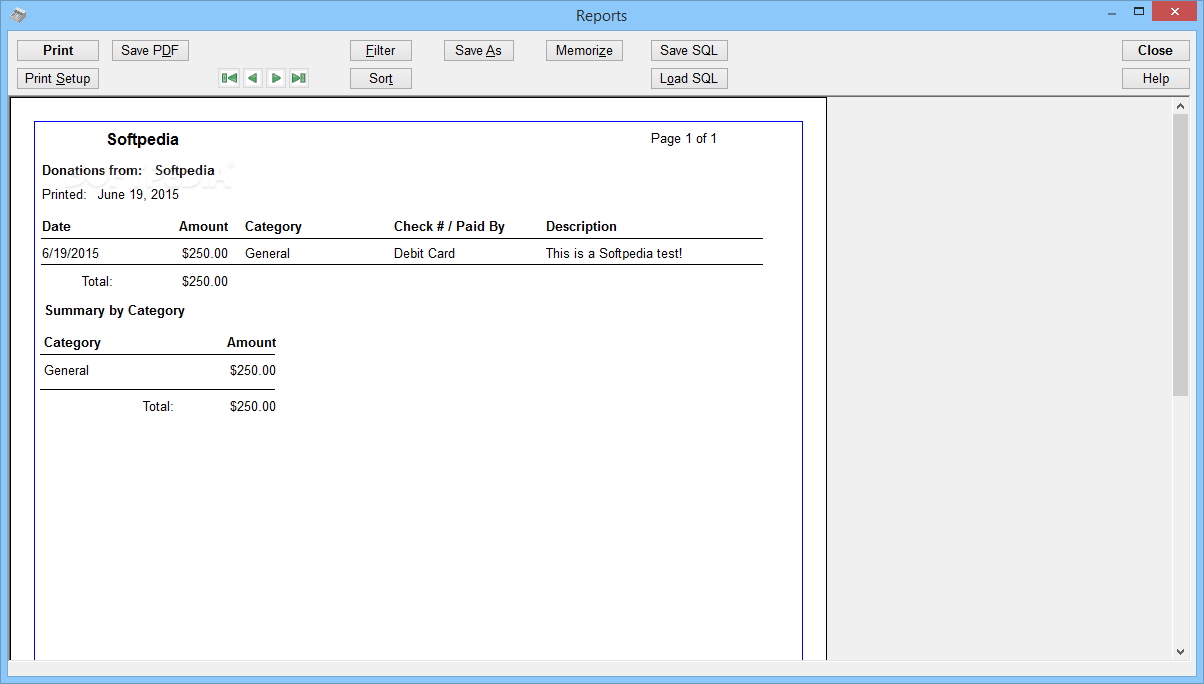Viewport: 1204px width, 684px height.
Task: Save the report as PDF
Action: [150, 50]
